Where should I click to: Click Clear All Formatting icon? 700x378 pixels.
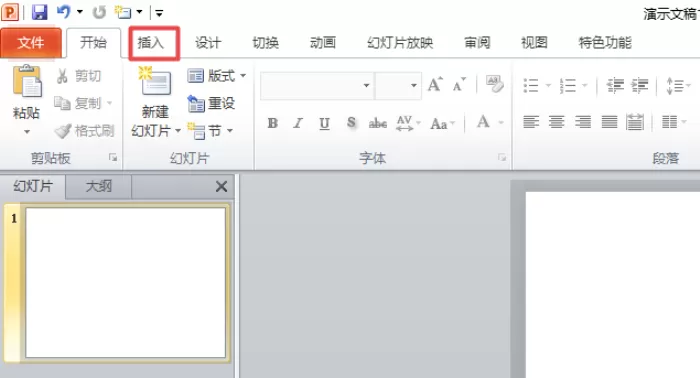(494, 84)
